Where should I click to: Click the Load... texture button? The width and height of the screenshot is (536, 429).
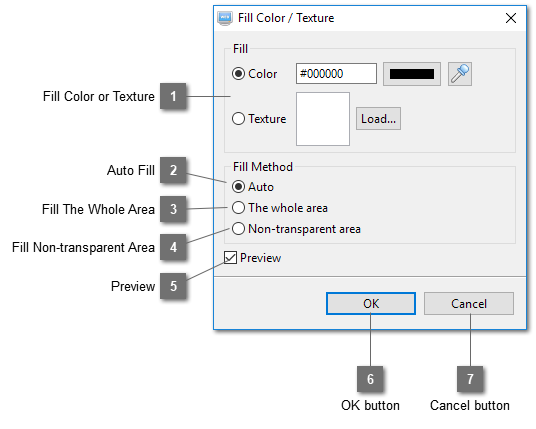[x=378, y=119]
